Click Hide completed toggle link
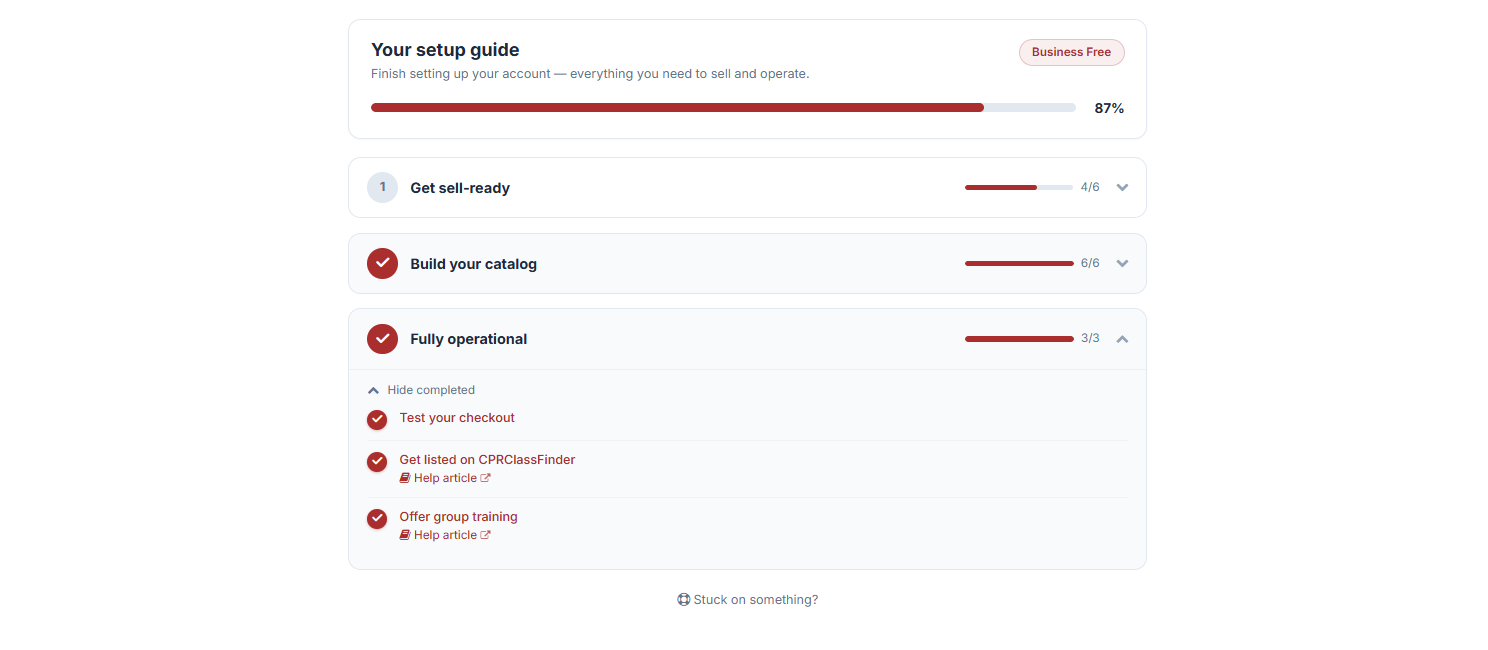The image size is (1488, 650). pyautogui.click(x=421, y=390)
